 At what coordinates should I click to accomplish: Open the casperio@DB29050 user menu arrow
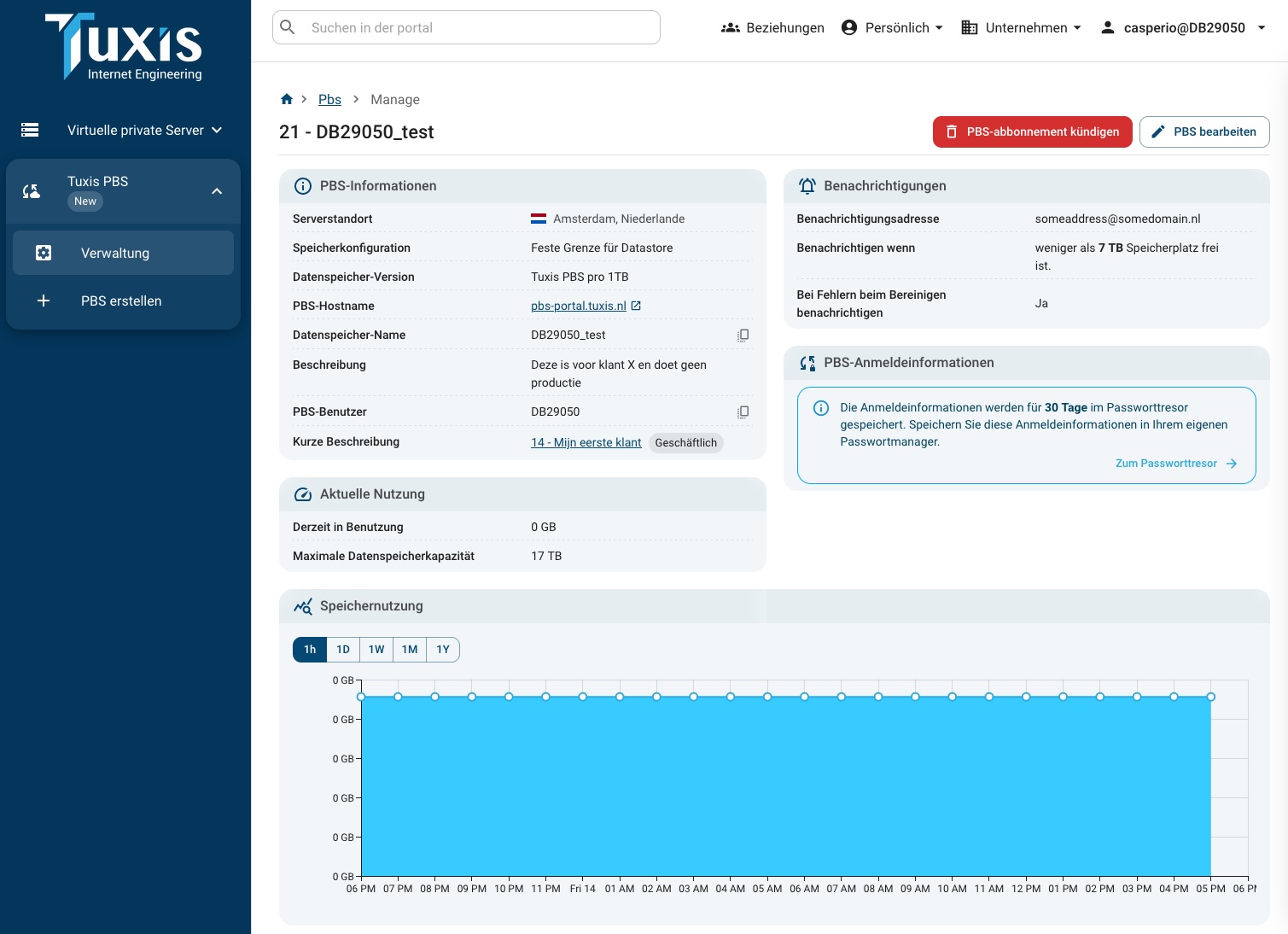click(1262, 27)
